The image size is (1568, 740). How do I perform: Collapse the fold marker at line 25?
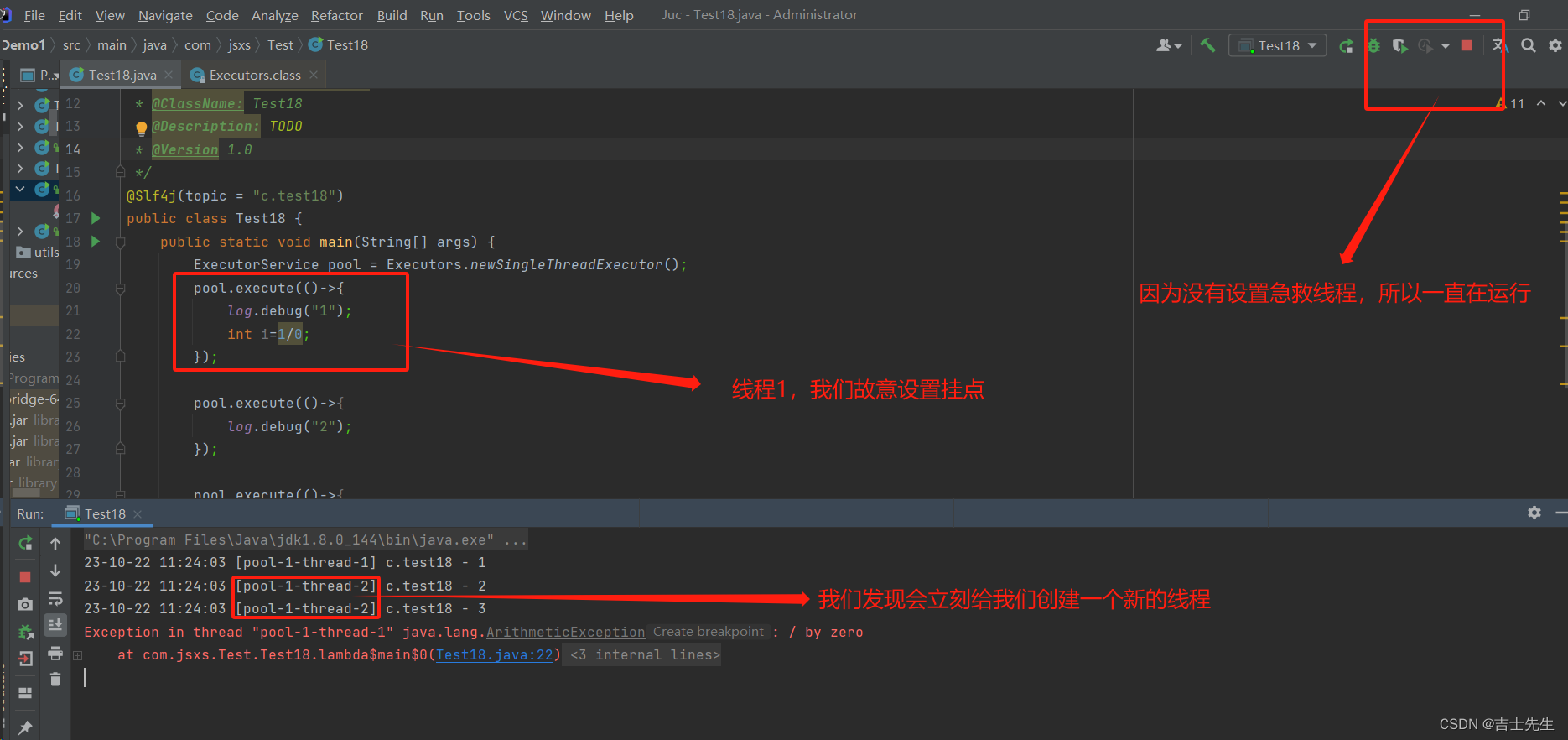click(120, 403)
